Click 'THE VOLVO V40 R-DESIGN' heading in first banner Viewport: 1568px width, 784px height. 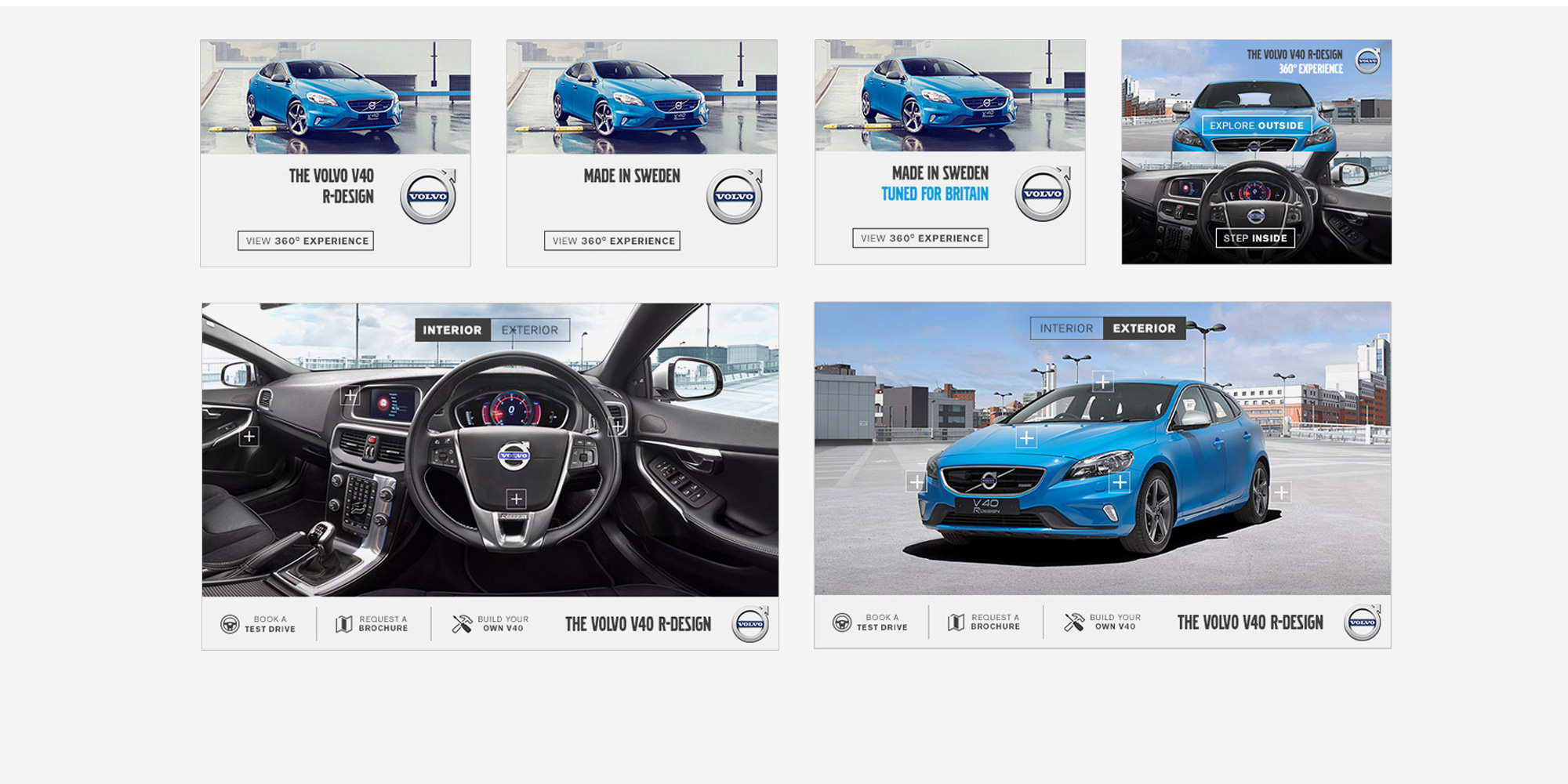pyautogui.click(x=332, y=186)
